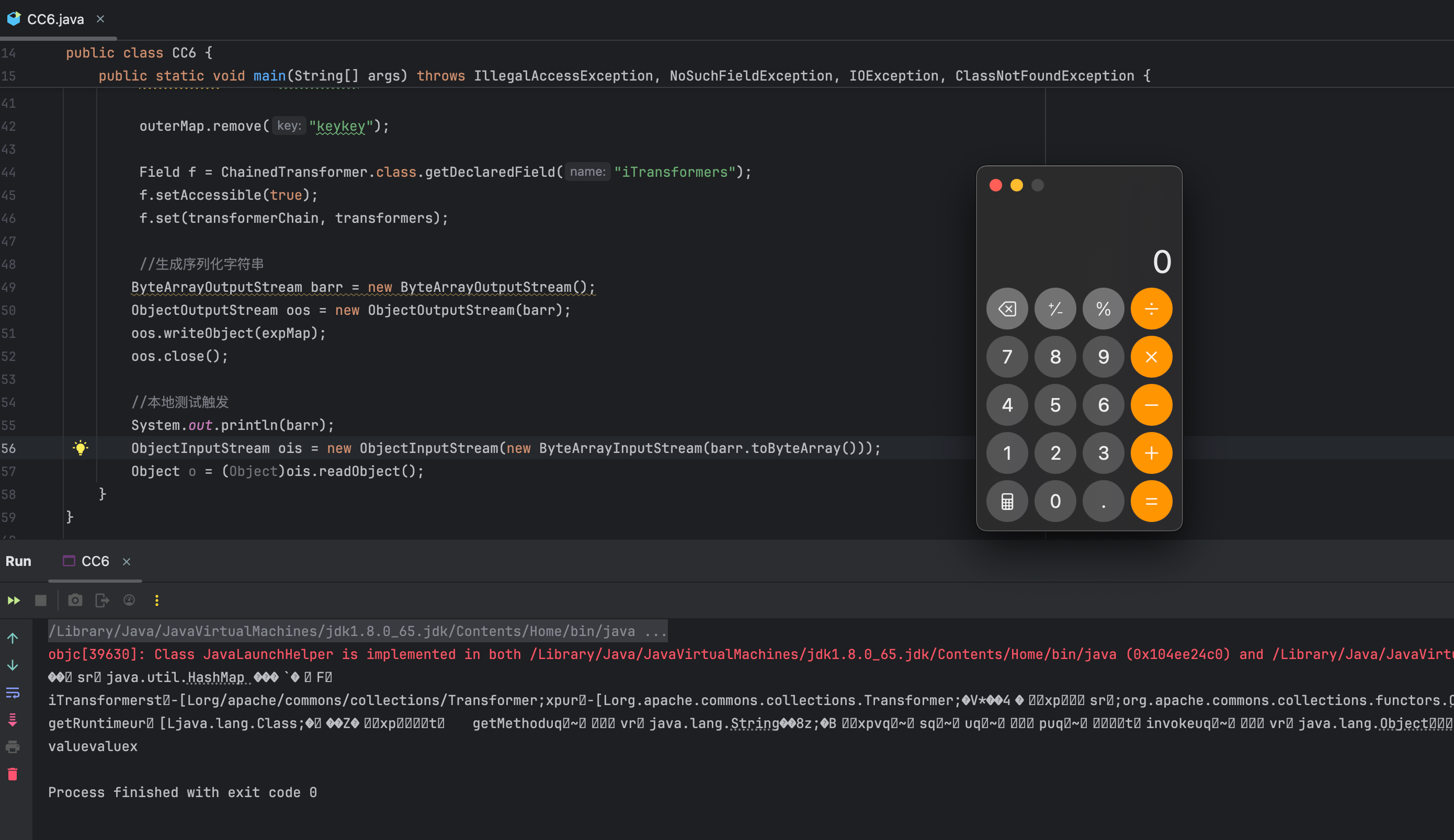Click the Rerun CC6 button

(14, 600)
